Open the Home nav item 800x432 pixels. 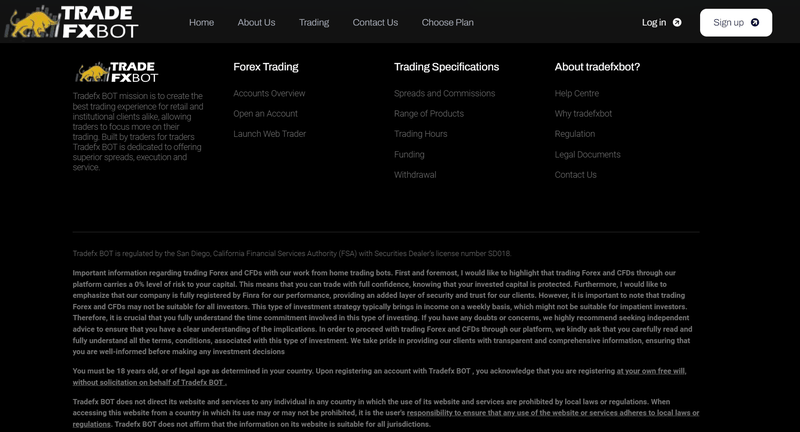pos(202,22)
